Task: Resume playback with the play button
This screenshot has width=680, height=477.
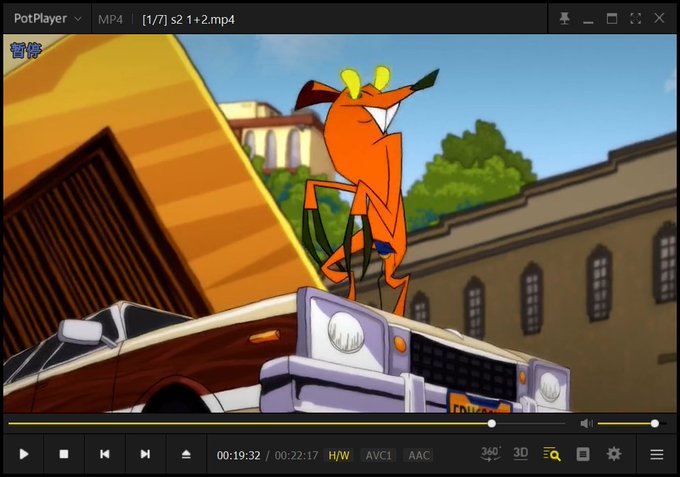Action: point(24,454)
